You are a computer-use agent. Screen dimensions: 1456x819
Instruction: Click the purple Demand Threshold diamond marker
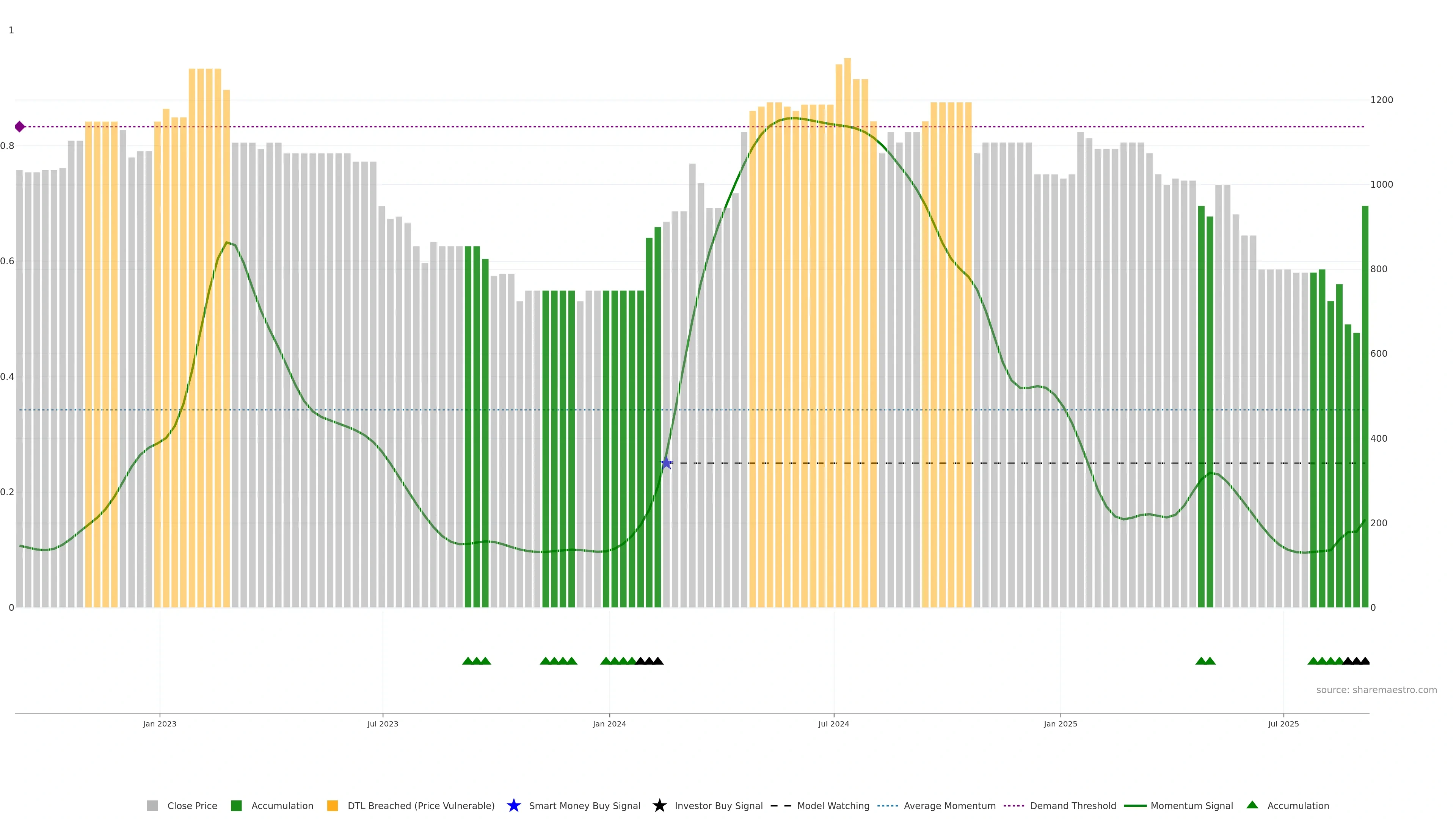point(20,127)
